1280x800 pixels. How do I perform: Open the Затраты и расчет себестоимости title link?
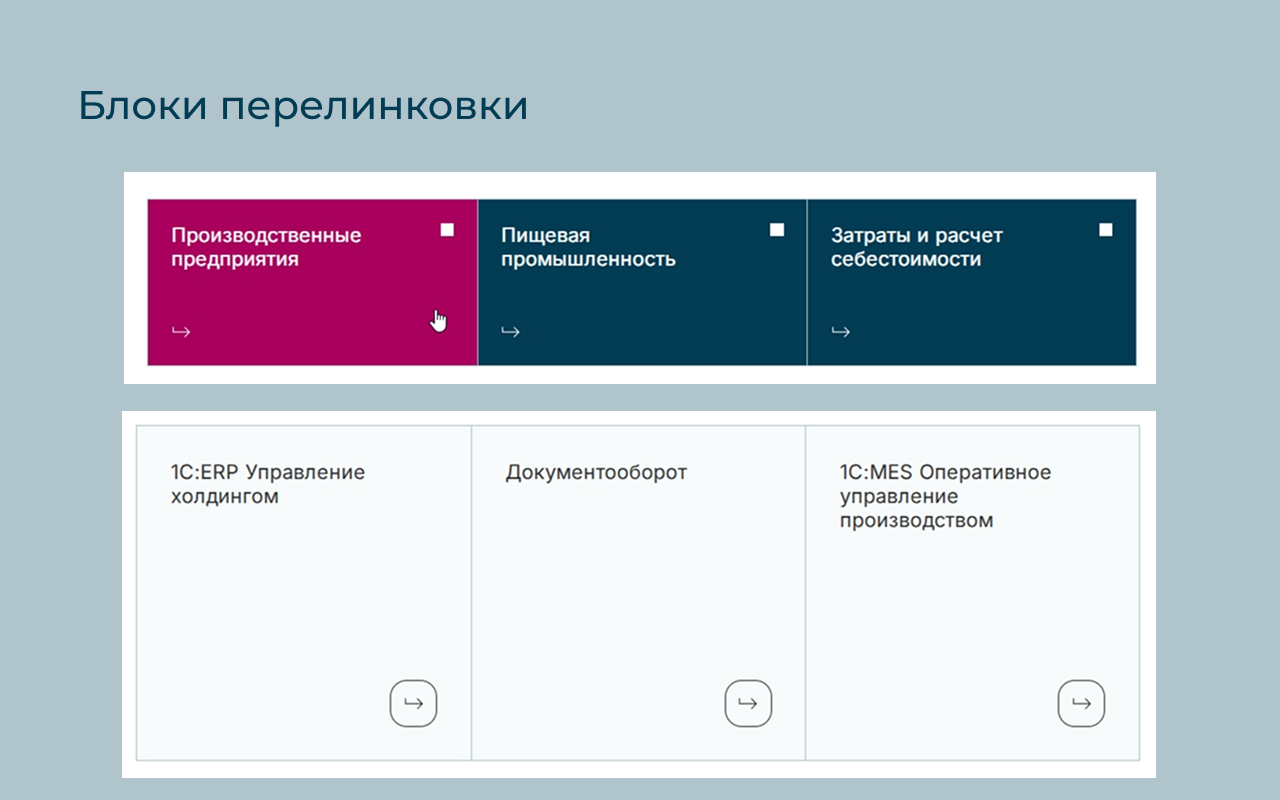(916, 248)
